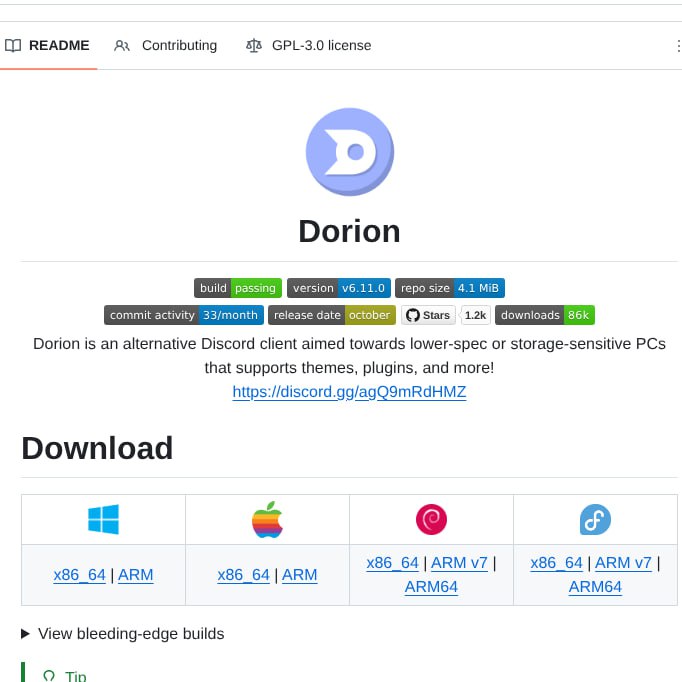The width and height of the screenshot is (682, 682).
Task: Click the Windows logo icon
Action: (x=103, y=519)
